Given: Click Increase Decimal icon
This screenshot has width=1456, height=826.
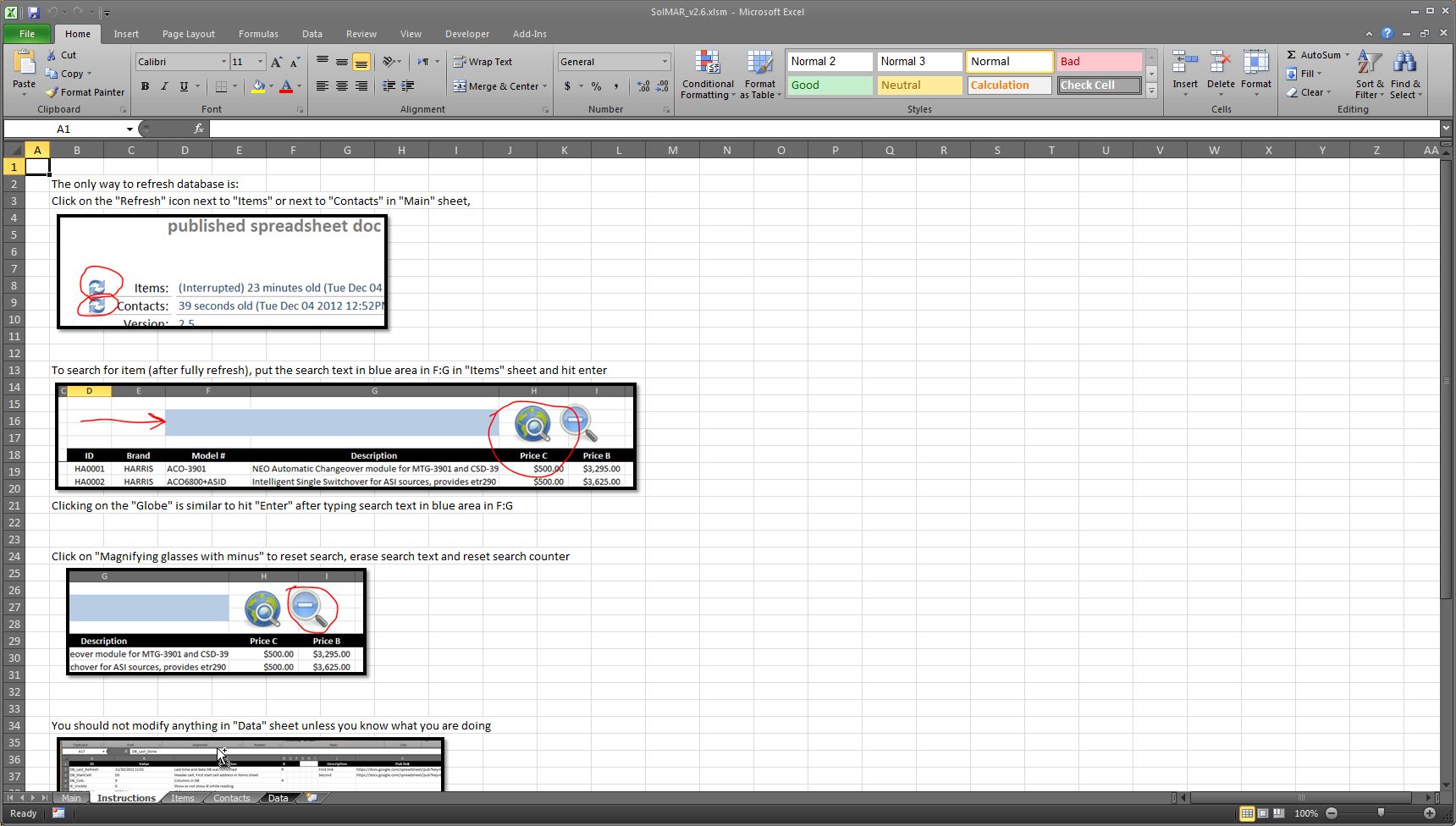Looking at the screenshot, I should [x=643, y=86].
